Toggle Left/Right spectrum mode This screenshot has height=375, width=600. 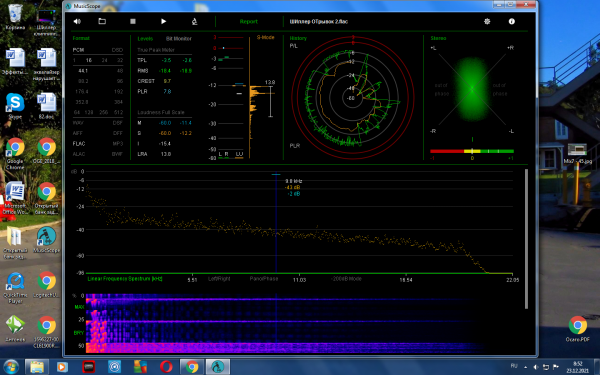coord(219,279)
